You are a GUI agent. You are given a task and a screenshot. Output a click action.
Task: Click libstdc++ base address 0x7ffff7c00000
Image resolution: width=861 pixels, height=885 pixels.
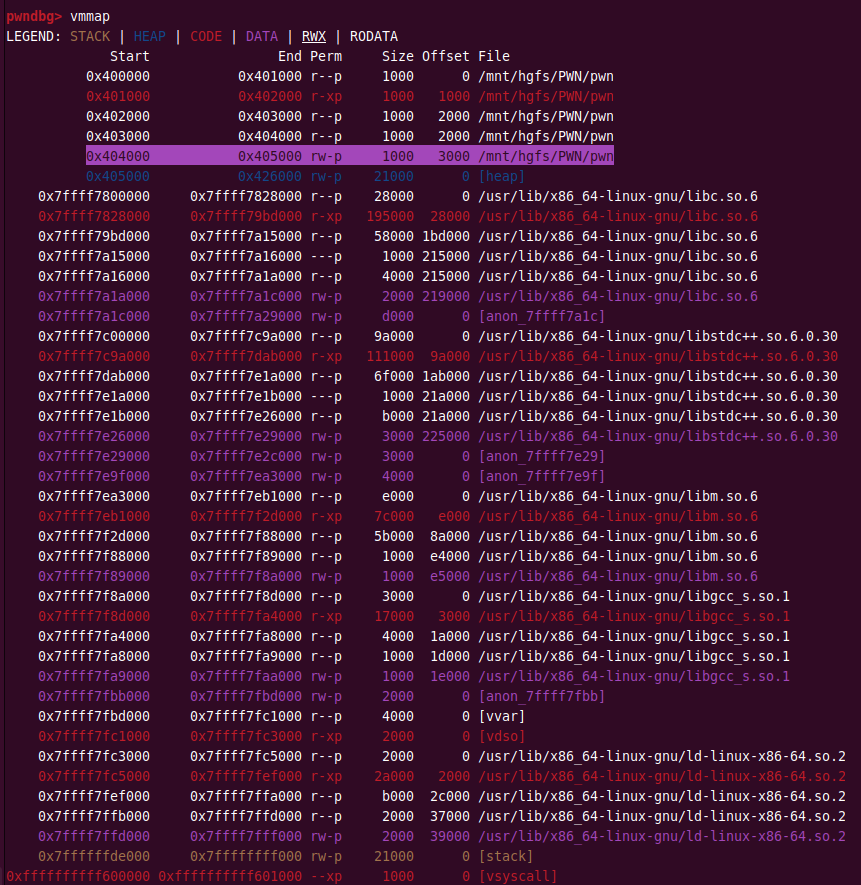pyautogui.click(x=94, y=336)
